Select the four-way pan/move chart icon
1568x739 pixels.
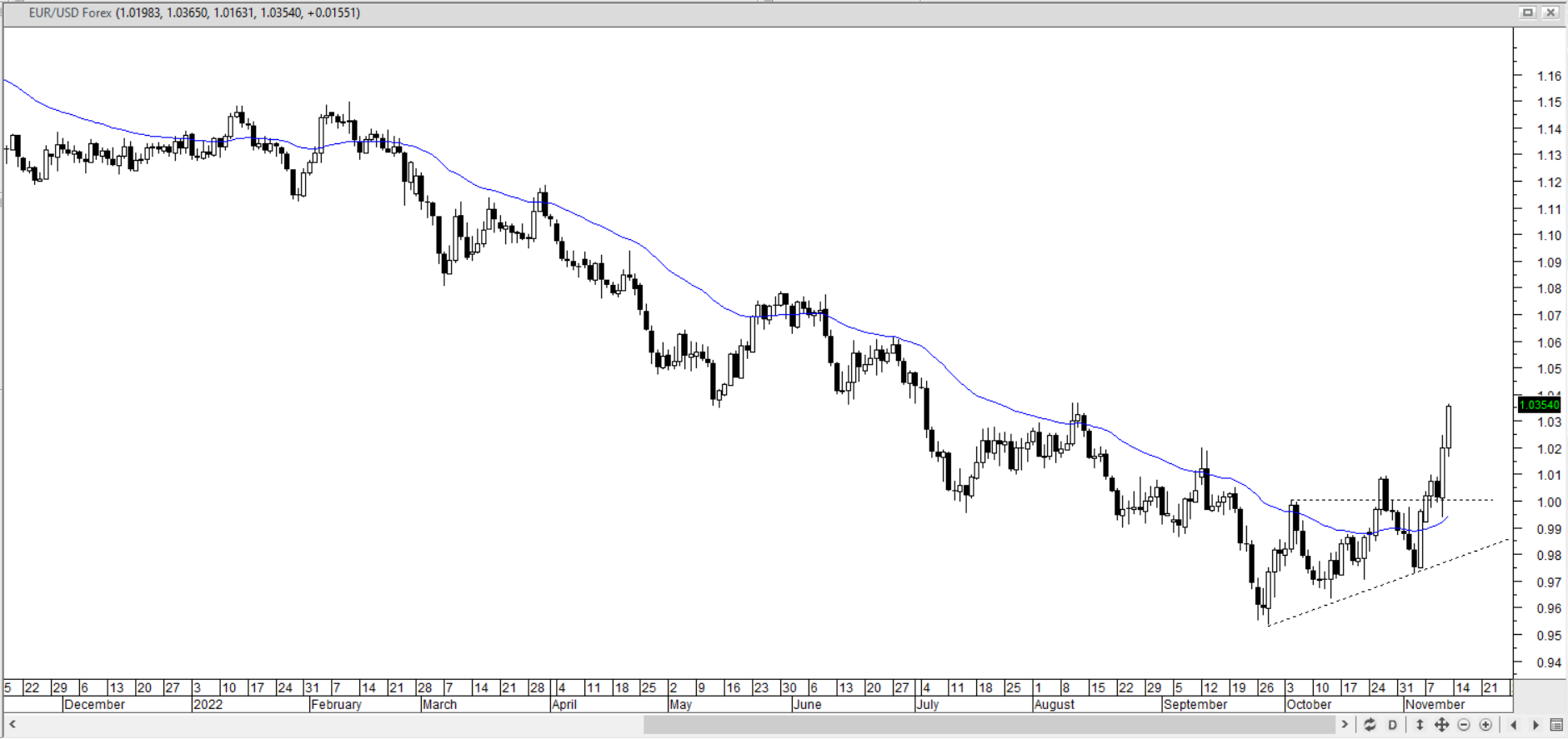tap(1441, 725)
